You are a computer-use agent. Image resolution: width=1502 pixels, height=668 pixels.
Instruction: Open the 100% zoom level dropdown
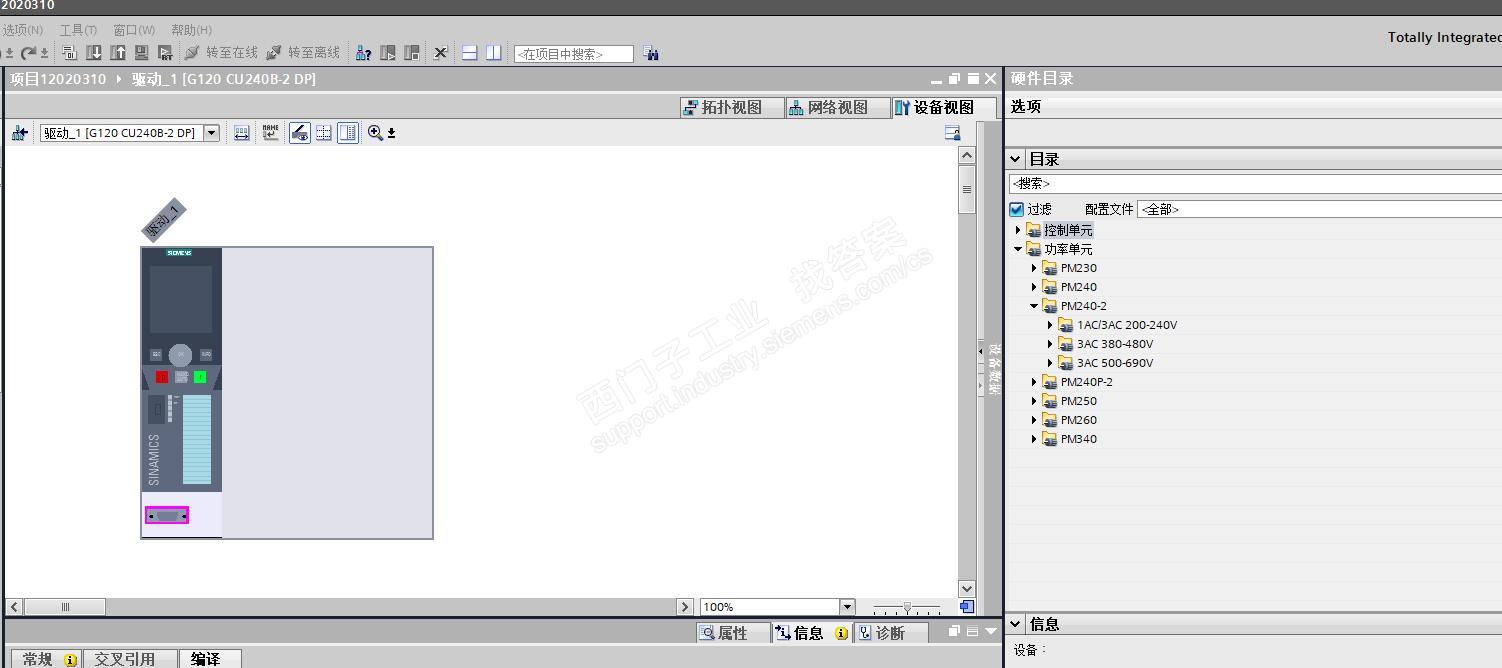pos(847,606)
